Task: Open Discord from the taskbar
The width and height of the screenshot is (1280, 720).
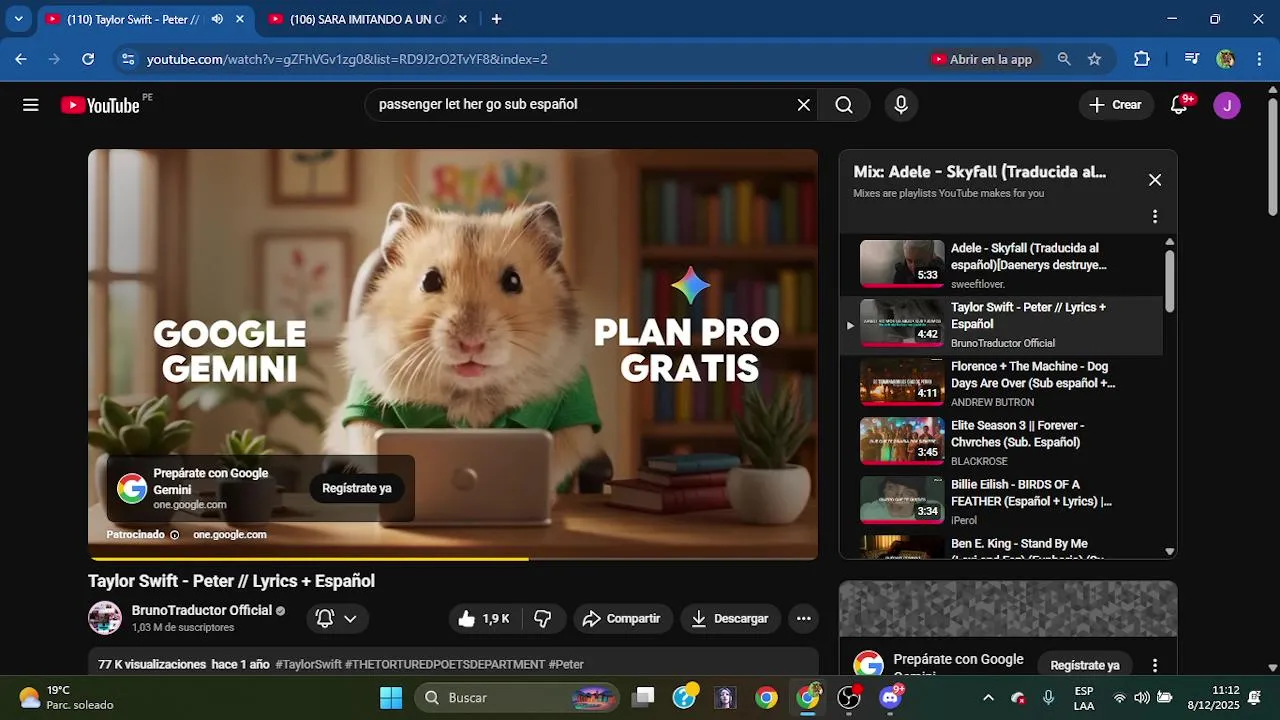Action: point(890,697)
